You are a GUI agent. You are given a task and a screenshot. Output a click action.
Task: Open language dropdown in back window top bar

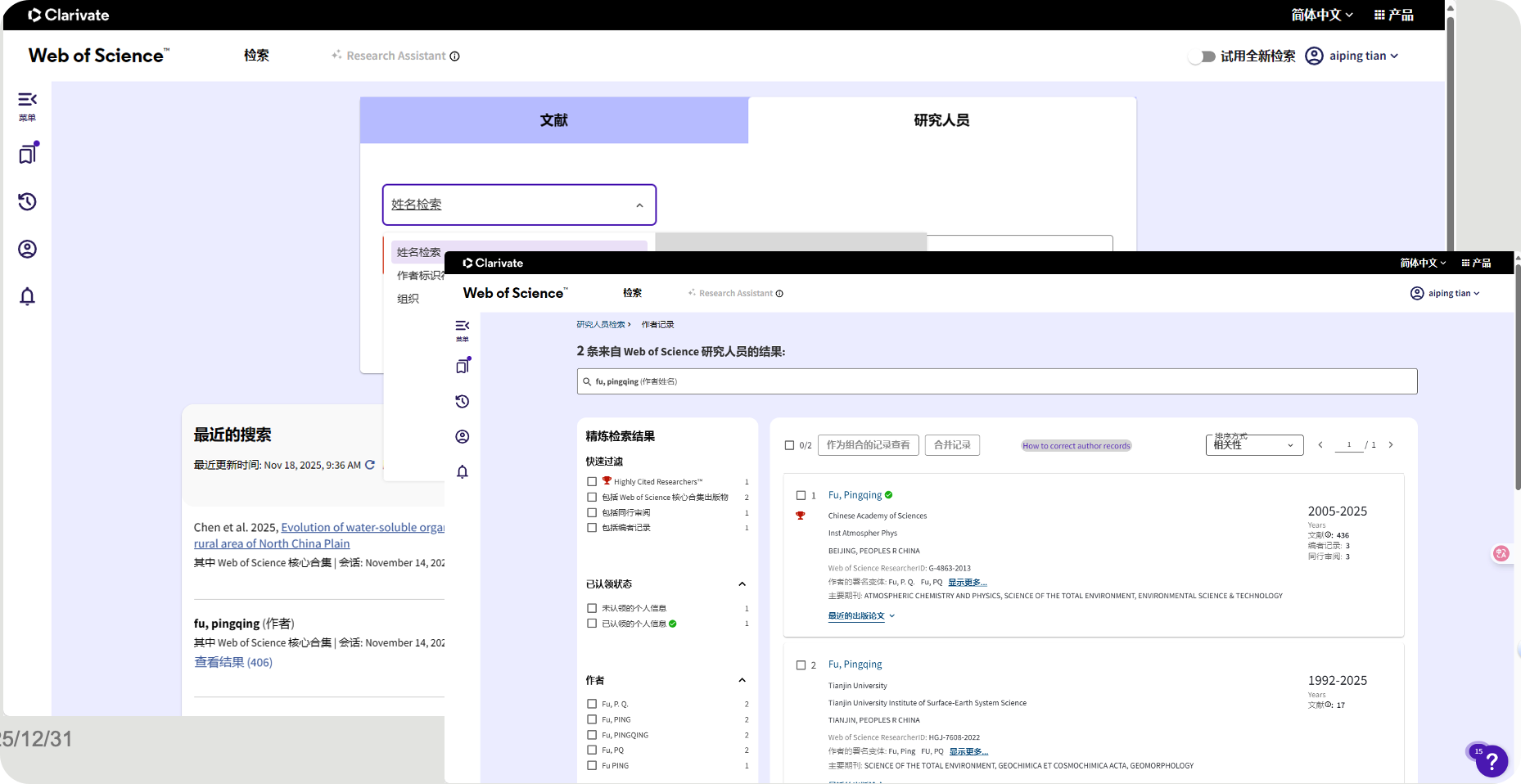coord(1321,15)
